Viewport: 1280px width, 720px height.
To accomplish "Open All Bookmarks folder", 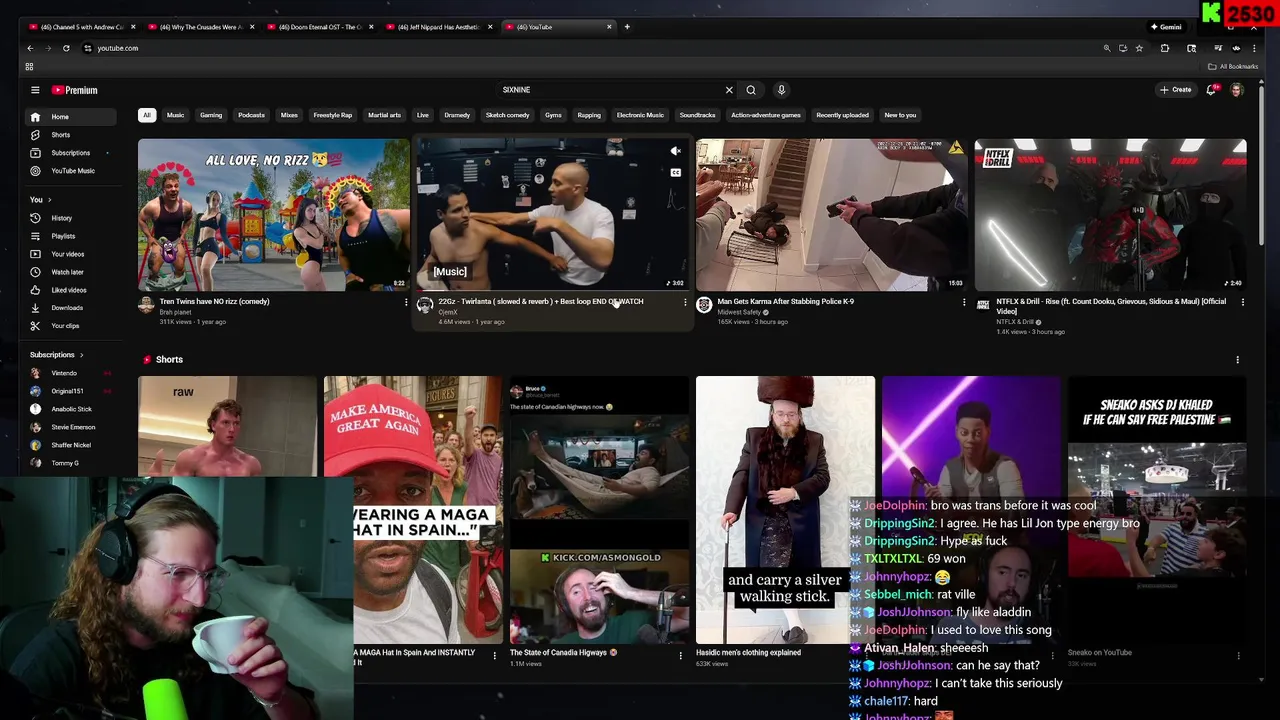I will coord(1233,67).
